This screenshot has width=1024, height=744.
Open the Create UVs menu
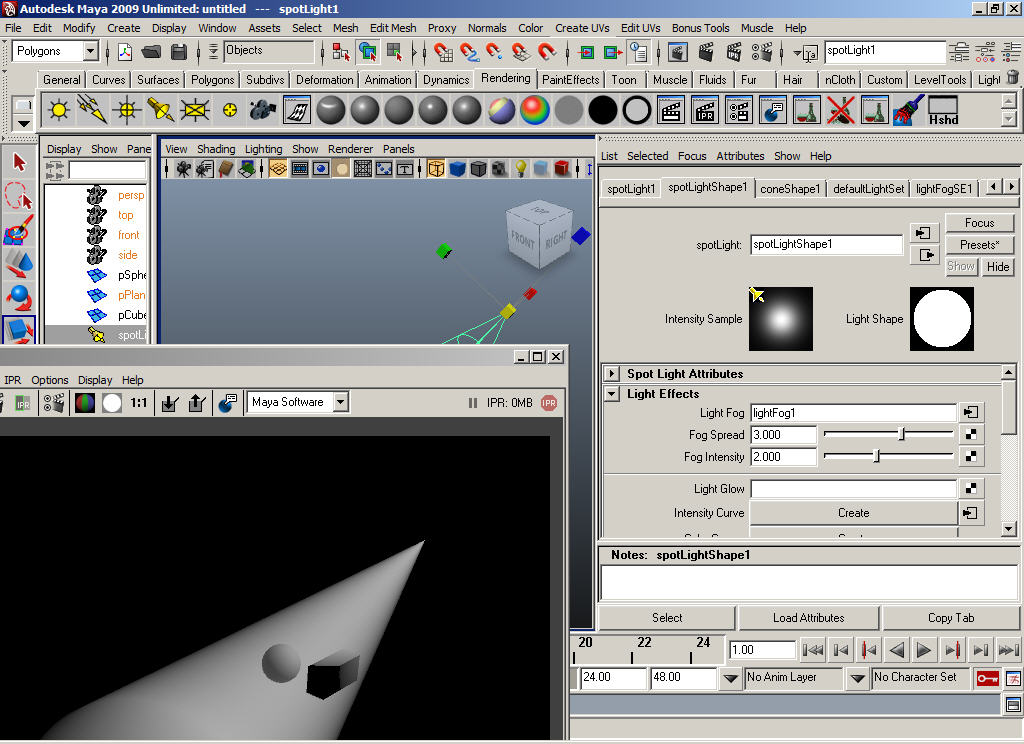(x=582, y=28)
